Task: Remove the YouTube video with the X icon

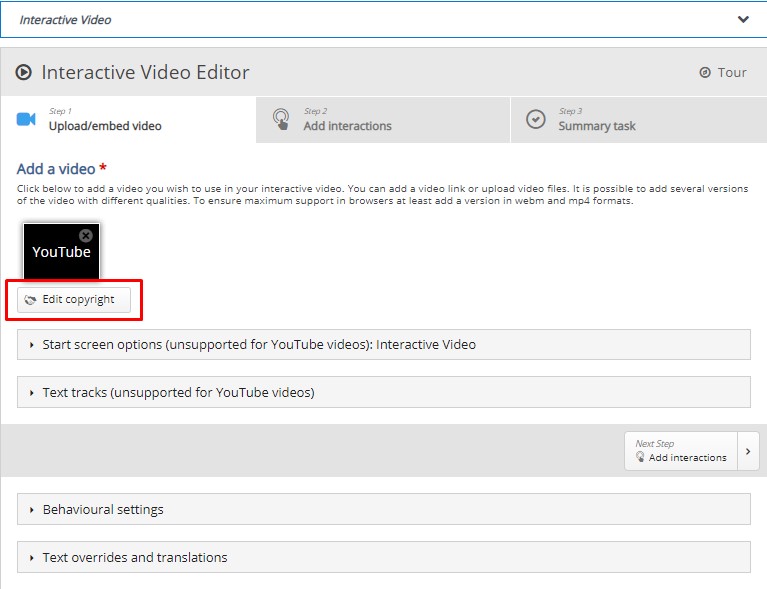Action: tap(86, 235)
